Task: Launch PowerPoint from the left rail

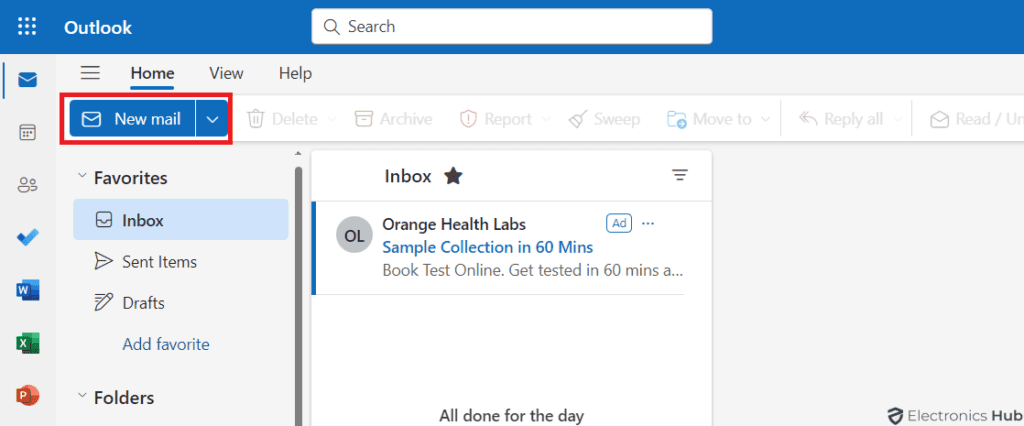Action: [x=28, y=395]
